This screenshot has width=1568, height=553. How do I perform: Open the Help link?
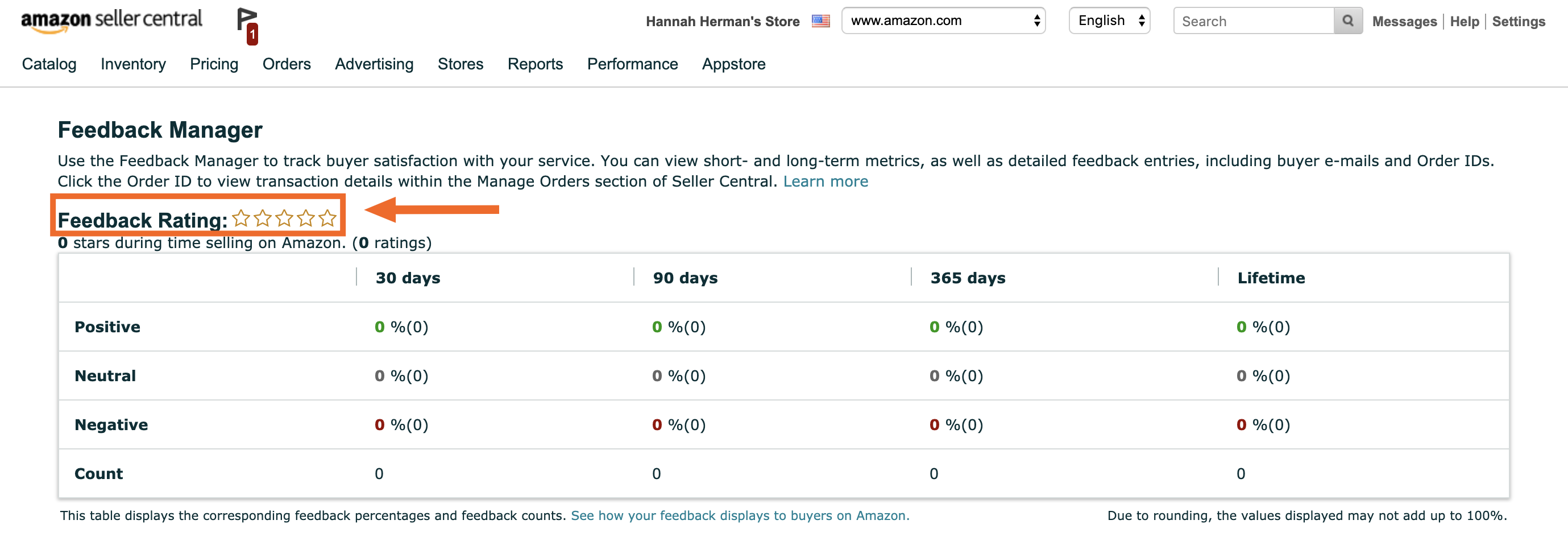pyautogui.click(x=1464, y=21)
